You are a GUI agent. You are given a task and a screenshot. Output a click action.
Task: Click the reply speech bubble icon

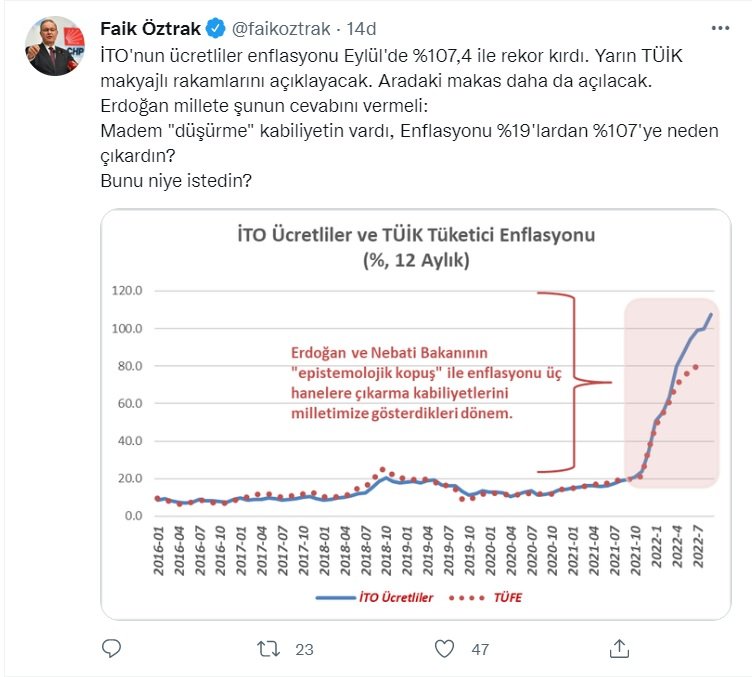pos(111,649)
